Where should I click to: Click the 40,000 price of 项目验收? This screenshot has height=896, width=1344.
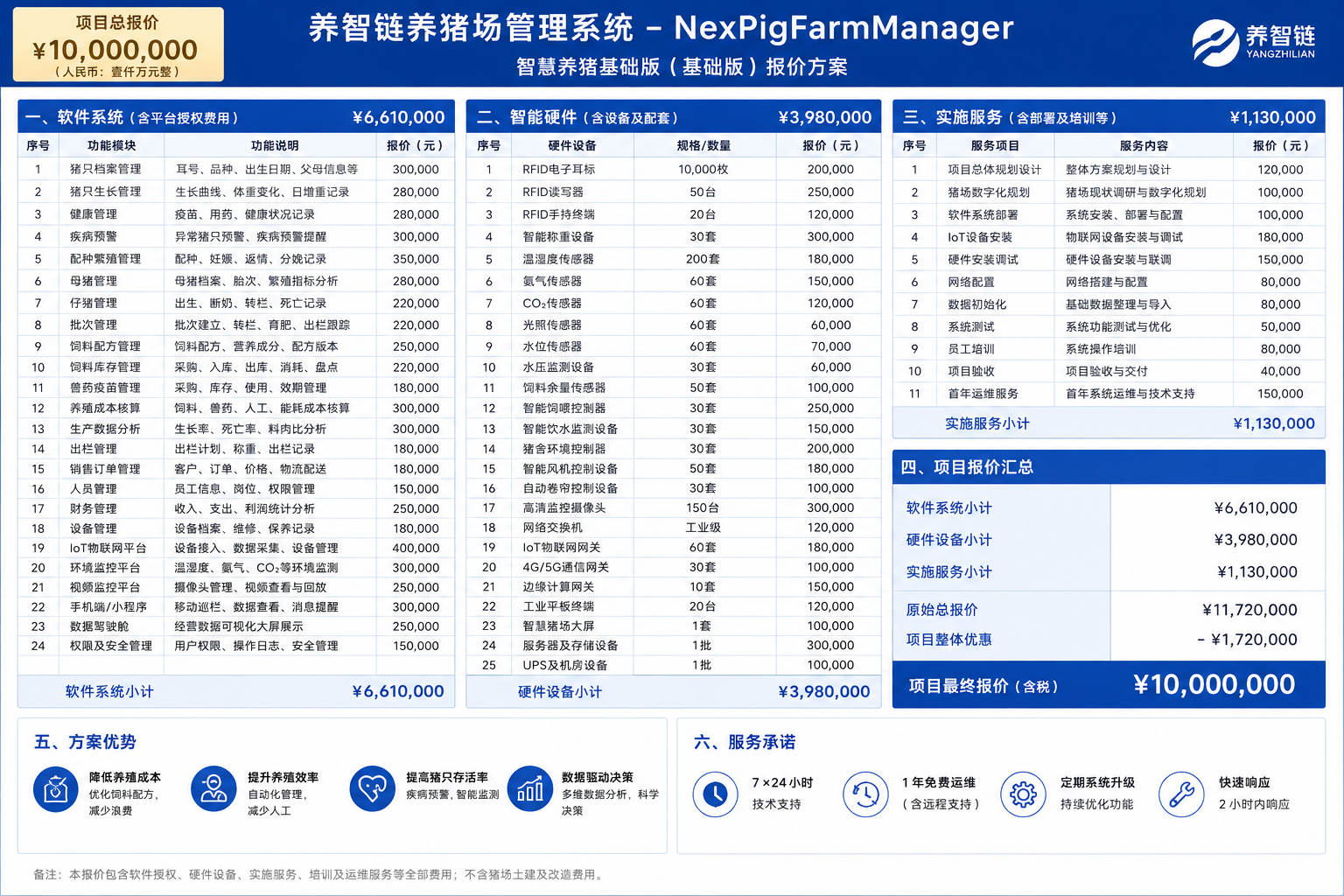coord(1281,371)
